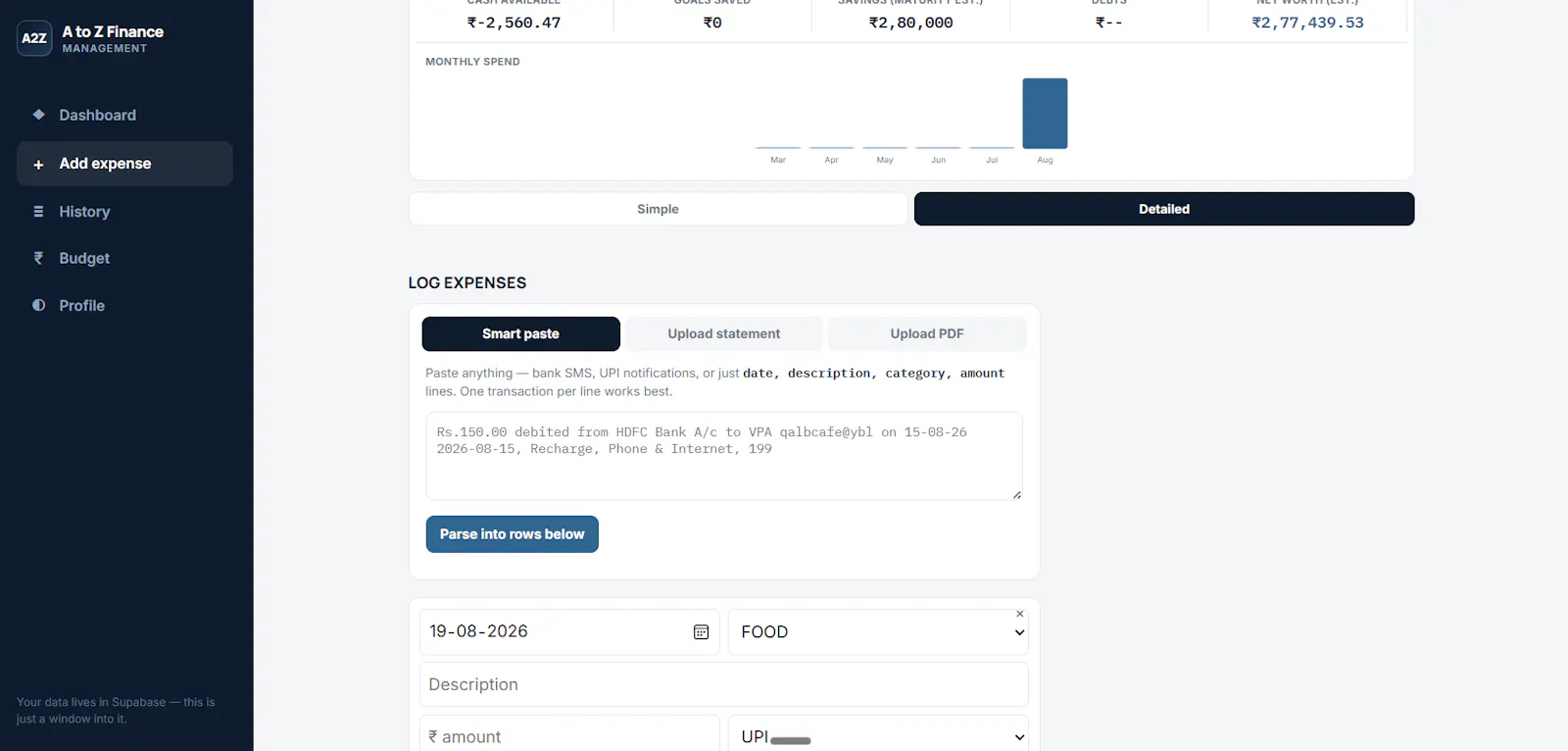
Task: Click the MONTHLY SPEND label
Action: pyautogui.click(x=472, y=62)
